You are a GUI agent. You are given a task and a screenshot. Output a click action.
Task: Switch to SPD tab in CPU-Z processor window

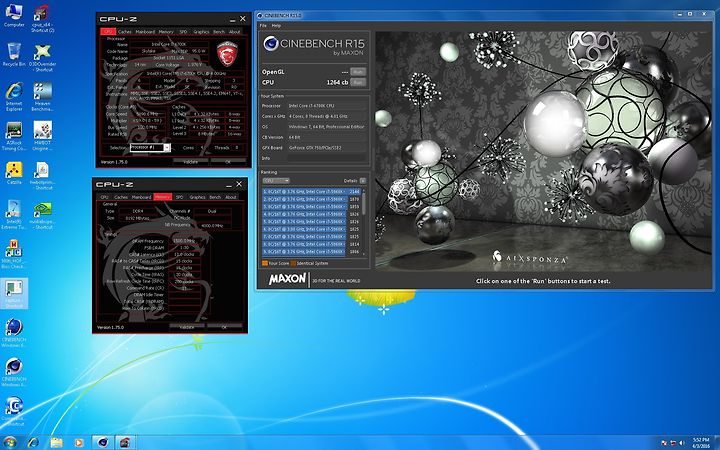click(x=183, y=32)
